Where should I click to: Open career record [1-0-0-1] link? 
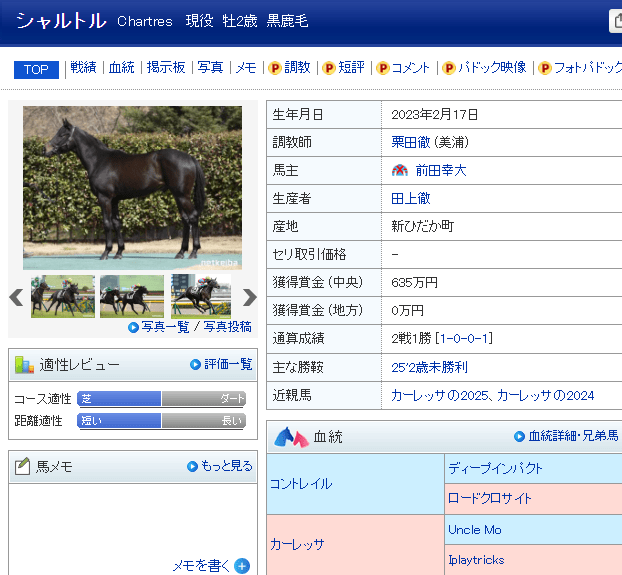click(463, 338)
